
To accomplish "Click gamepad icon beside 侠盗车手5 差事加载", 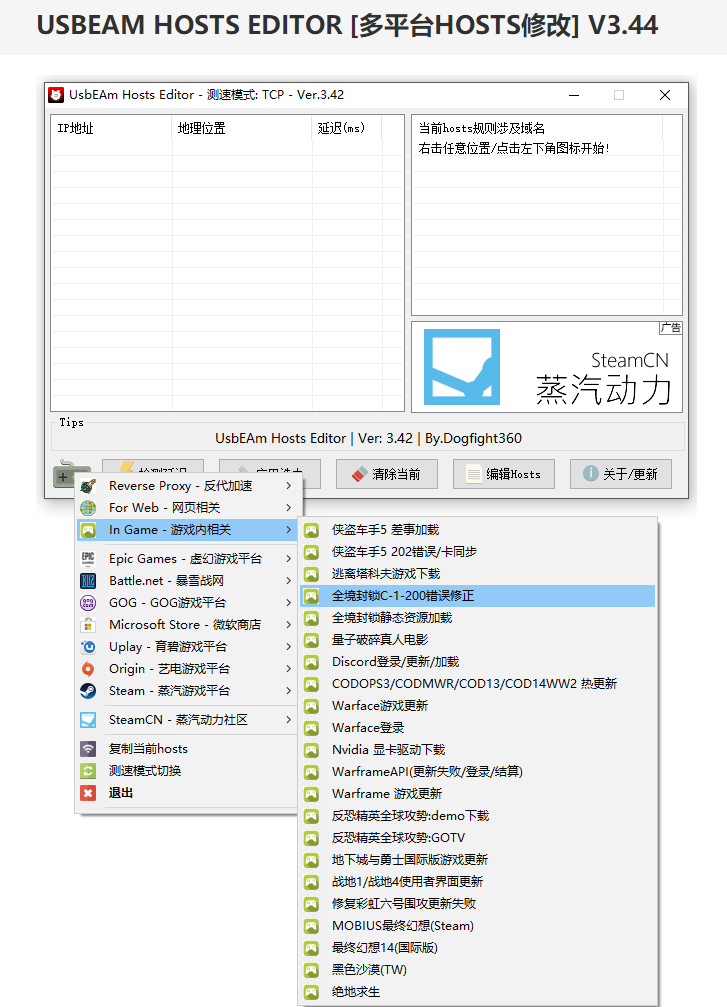I will click(311, 530).
